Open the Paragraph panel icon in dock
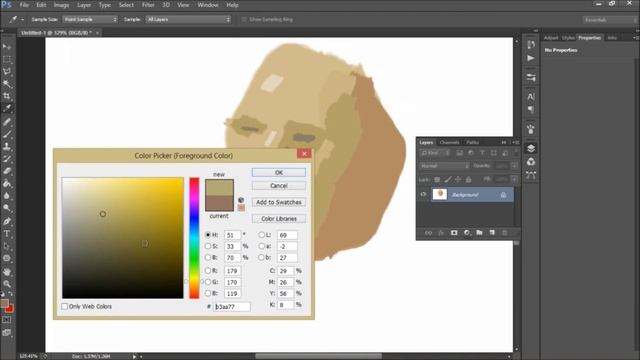 point(531,109)
